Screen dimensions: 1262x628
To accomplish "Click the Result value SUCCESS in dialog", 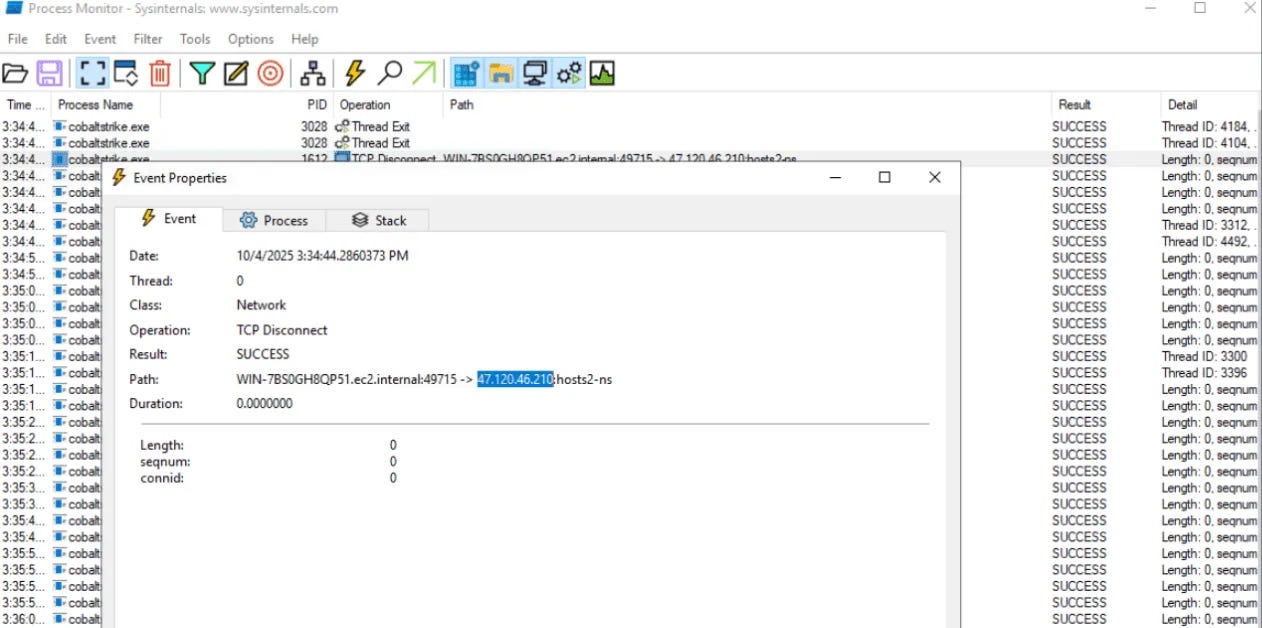I will click(263, 354).
